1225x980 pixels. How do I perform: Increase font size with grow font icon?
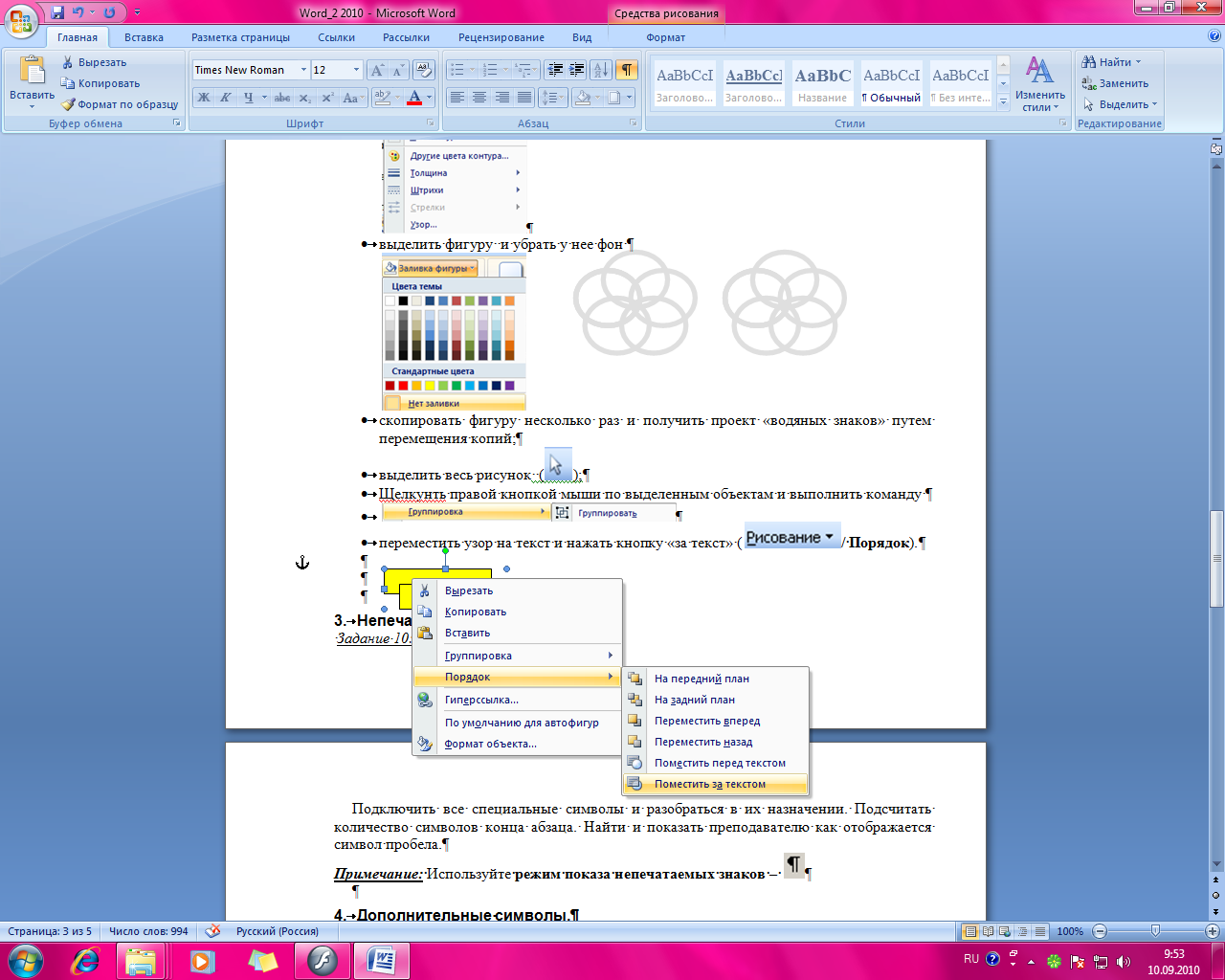click(x=378, y=70)
